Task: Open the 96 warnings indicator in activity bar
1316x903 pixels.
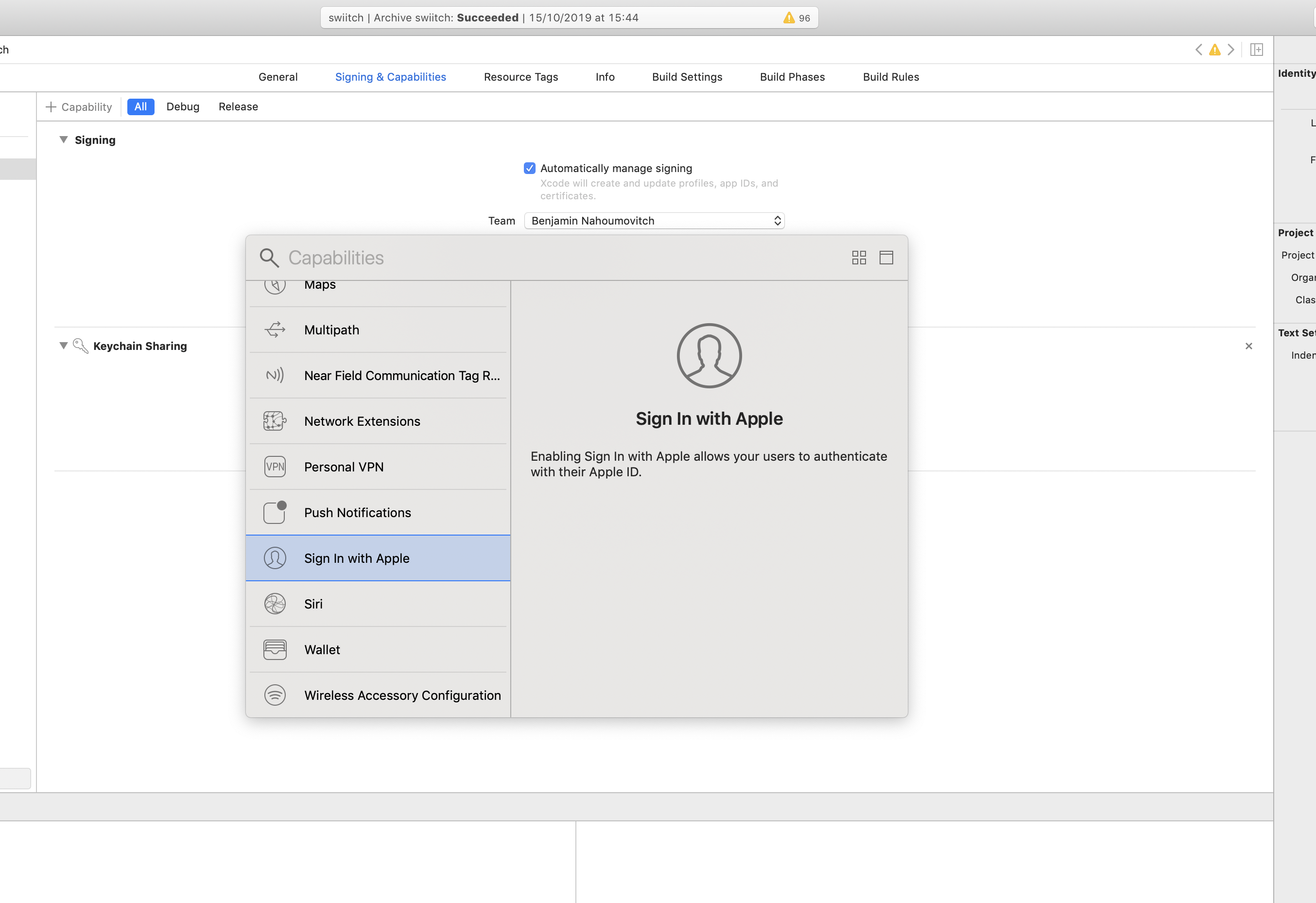Action: point(796,18)
